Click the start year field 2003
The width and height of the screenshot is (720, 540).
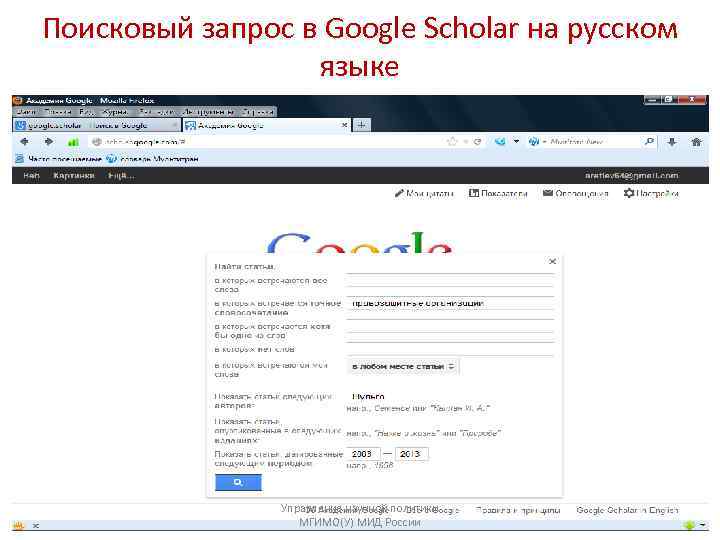(x=363, y=454)
